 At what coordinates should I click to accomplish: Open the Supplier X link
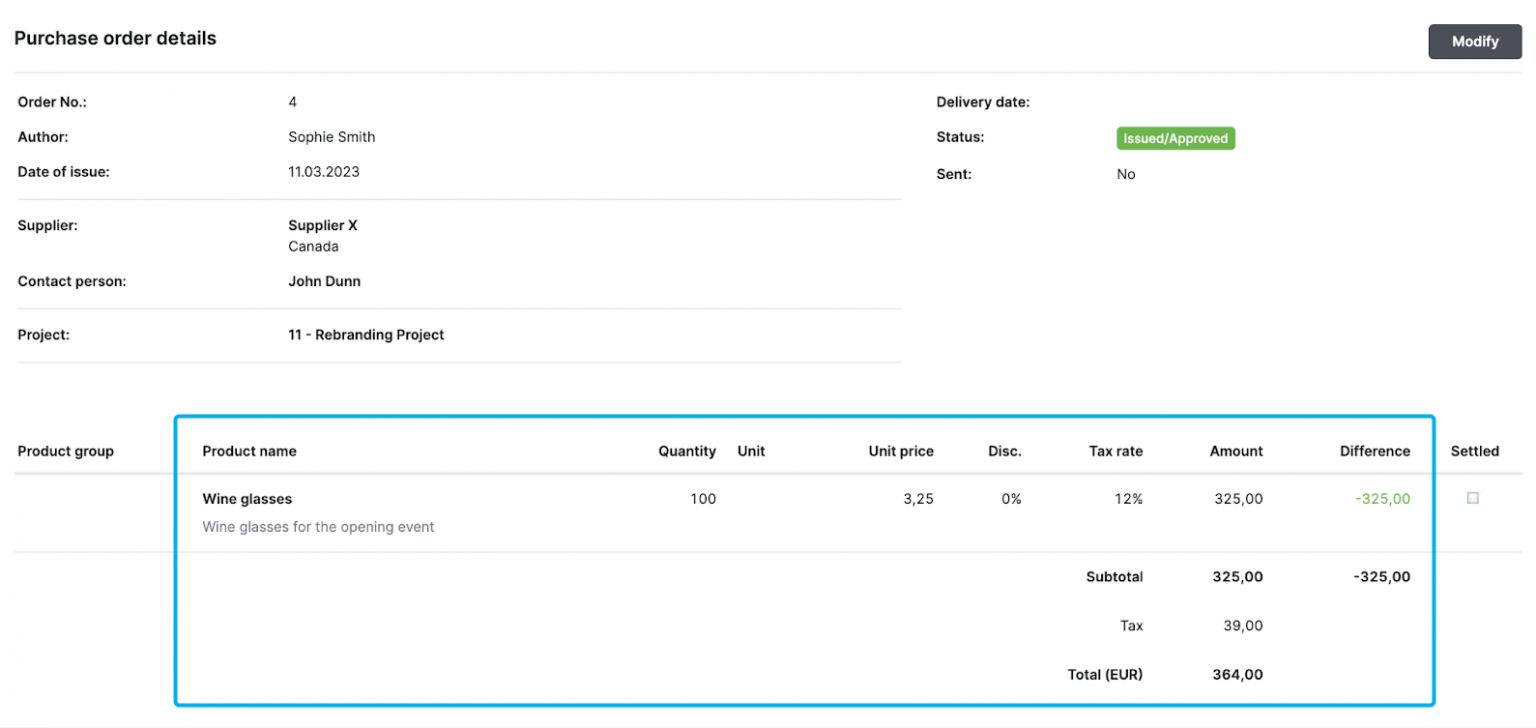(x=322, y=226)
